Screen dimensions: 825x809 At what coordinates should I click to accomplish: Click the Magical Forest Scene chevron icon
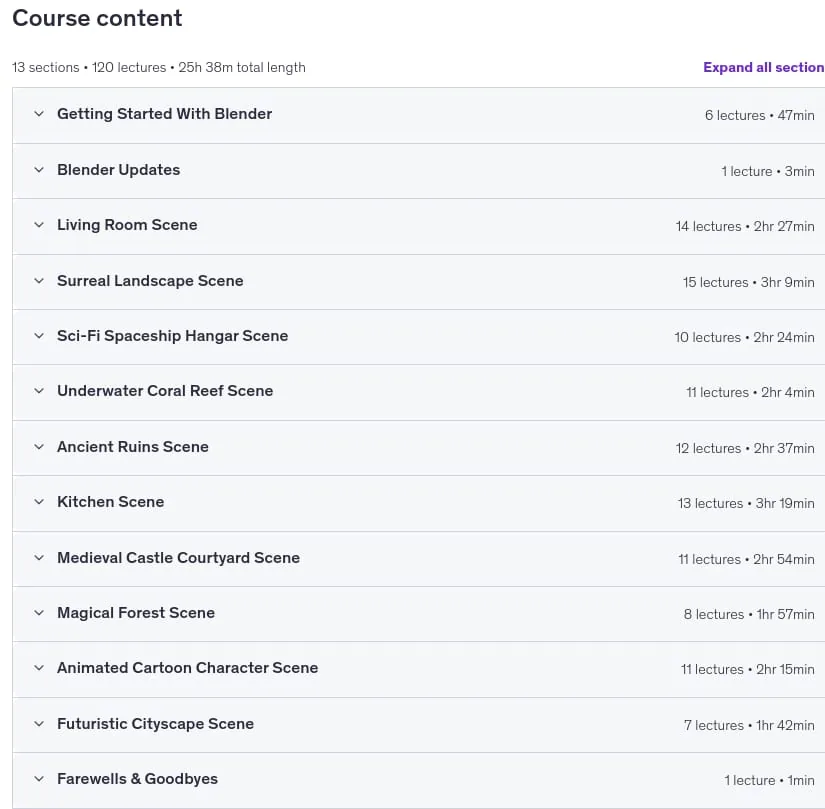(x=39, y=613)
